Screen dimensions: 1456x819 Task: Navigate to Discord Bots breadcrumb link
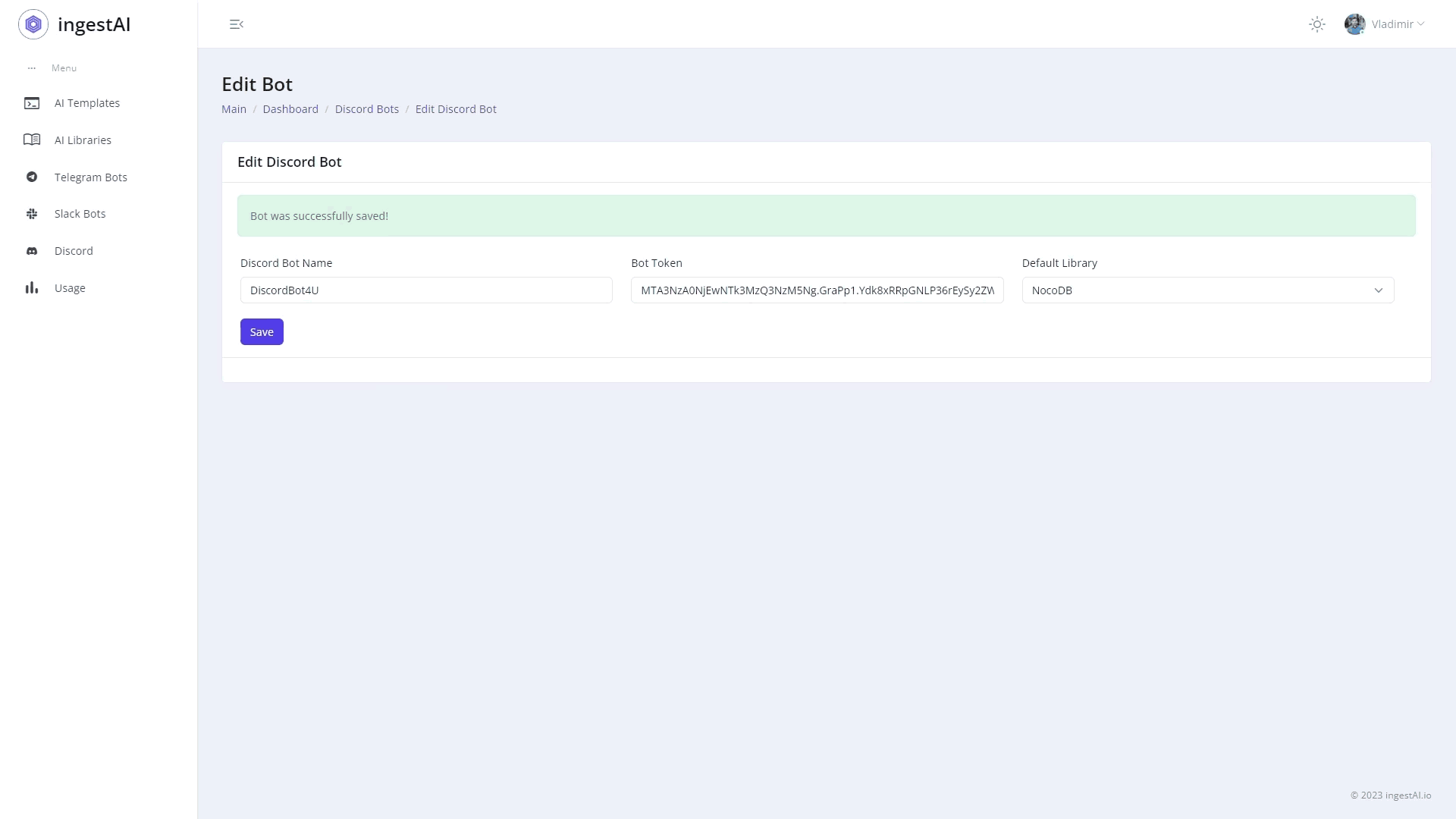pos(367,109)
